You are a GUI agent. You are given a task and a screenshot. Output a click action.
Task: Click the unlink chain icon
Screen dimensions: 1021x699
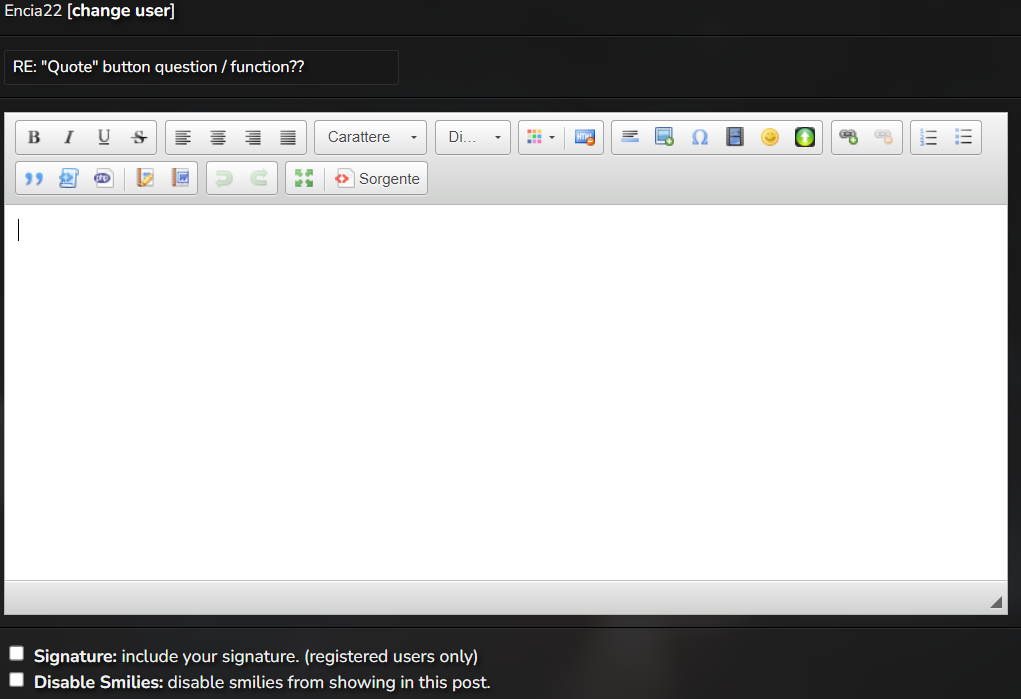click(884, 137)
